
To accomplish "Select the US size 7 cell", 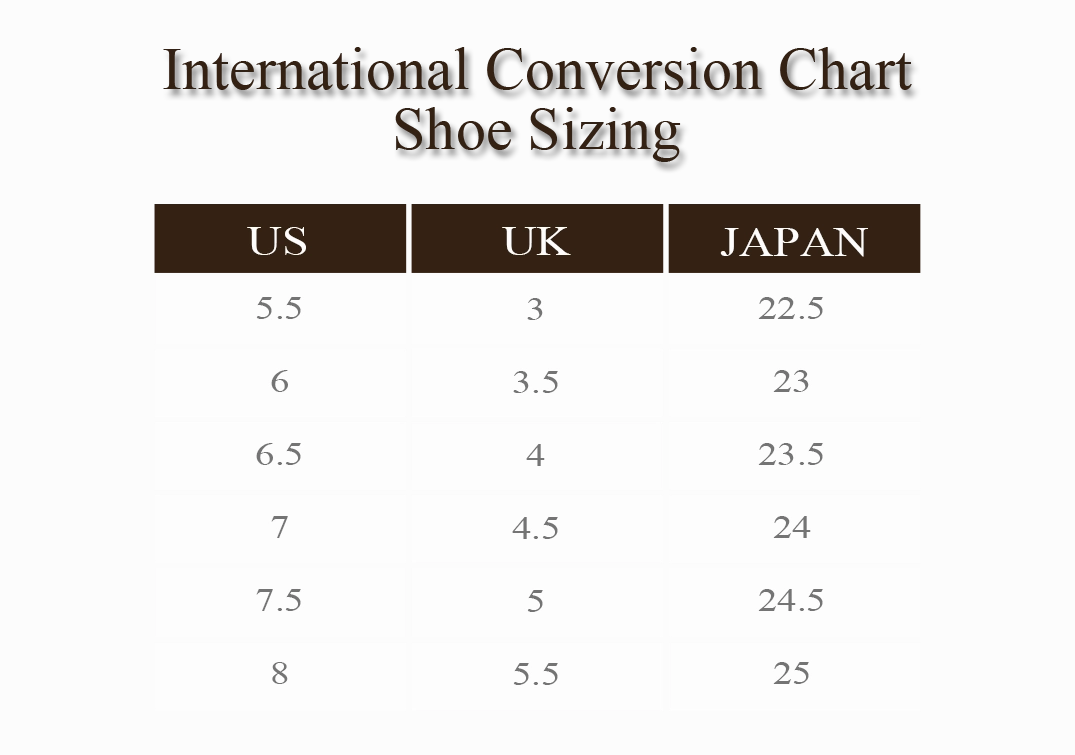I will 279,528.
